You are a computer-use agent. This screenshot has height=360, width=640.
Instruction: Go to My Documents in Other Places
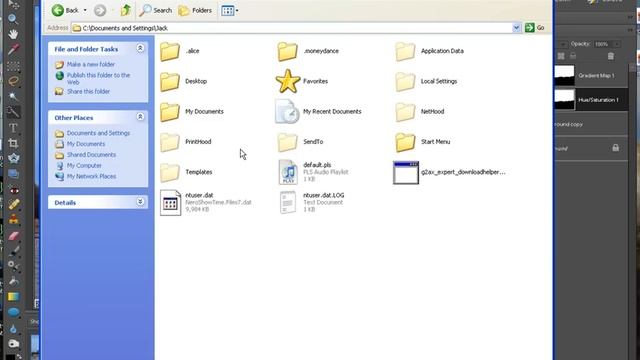coord(86,144)
